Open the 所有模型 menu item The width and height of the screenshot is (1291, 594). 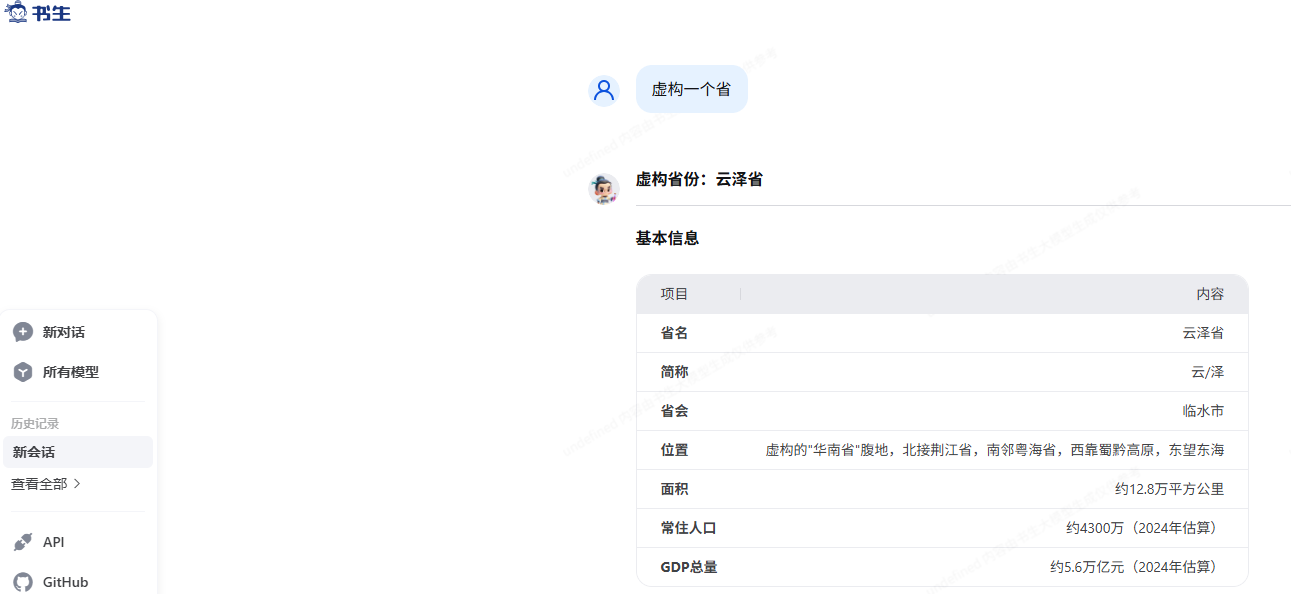coord(71,372)
